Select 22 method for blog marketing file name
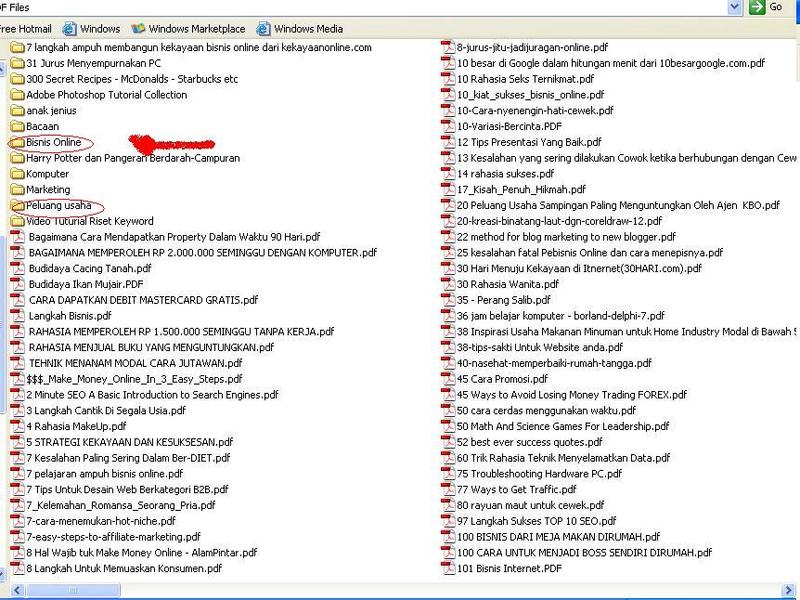 click(x=566, y=237)
